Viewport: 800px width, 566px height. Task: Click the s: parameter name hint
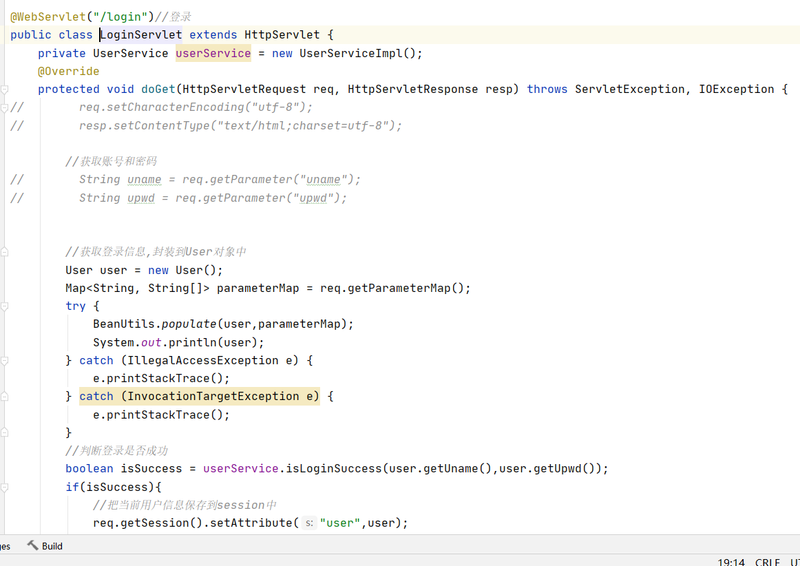pyautogui.click(x=309, y=523)
